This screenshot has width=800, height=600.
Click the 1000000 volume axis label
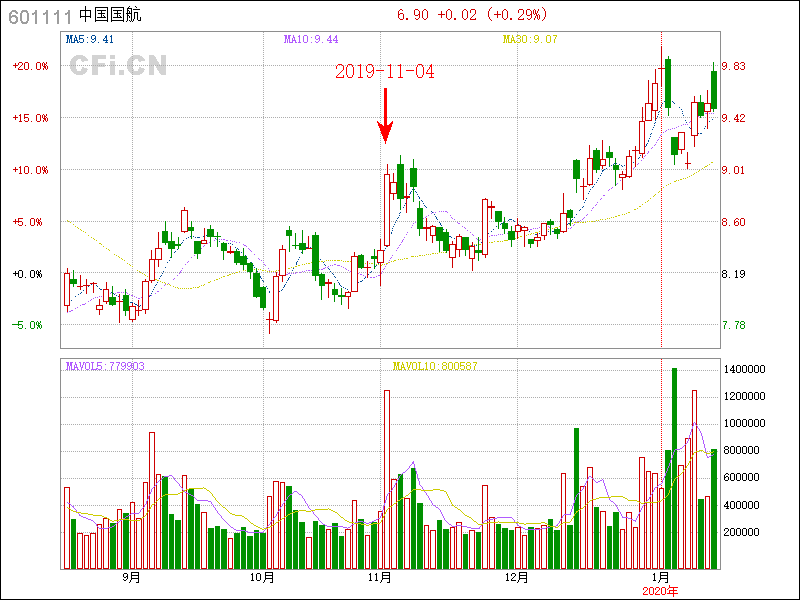click(x=744, y=423)
